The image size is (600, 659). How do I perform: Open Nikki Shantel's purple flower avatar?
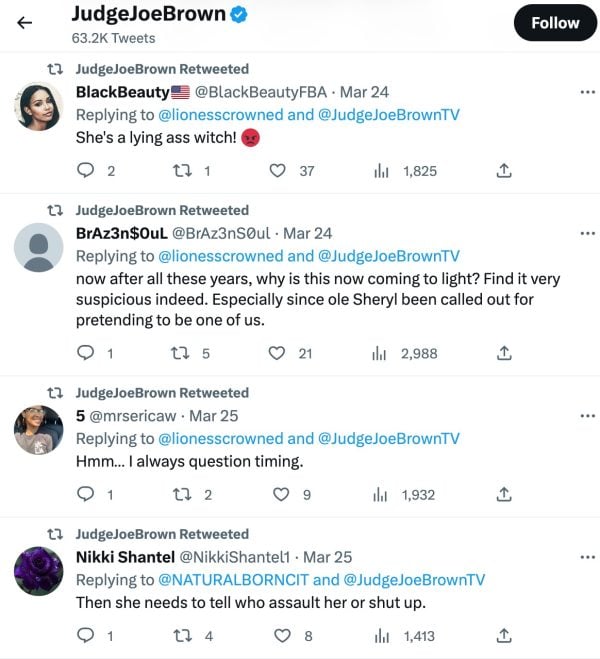39,571
